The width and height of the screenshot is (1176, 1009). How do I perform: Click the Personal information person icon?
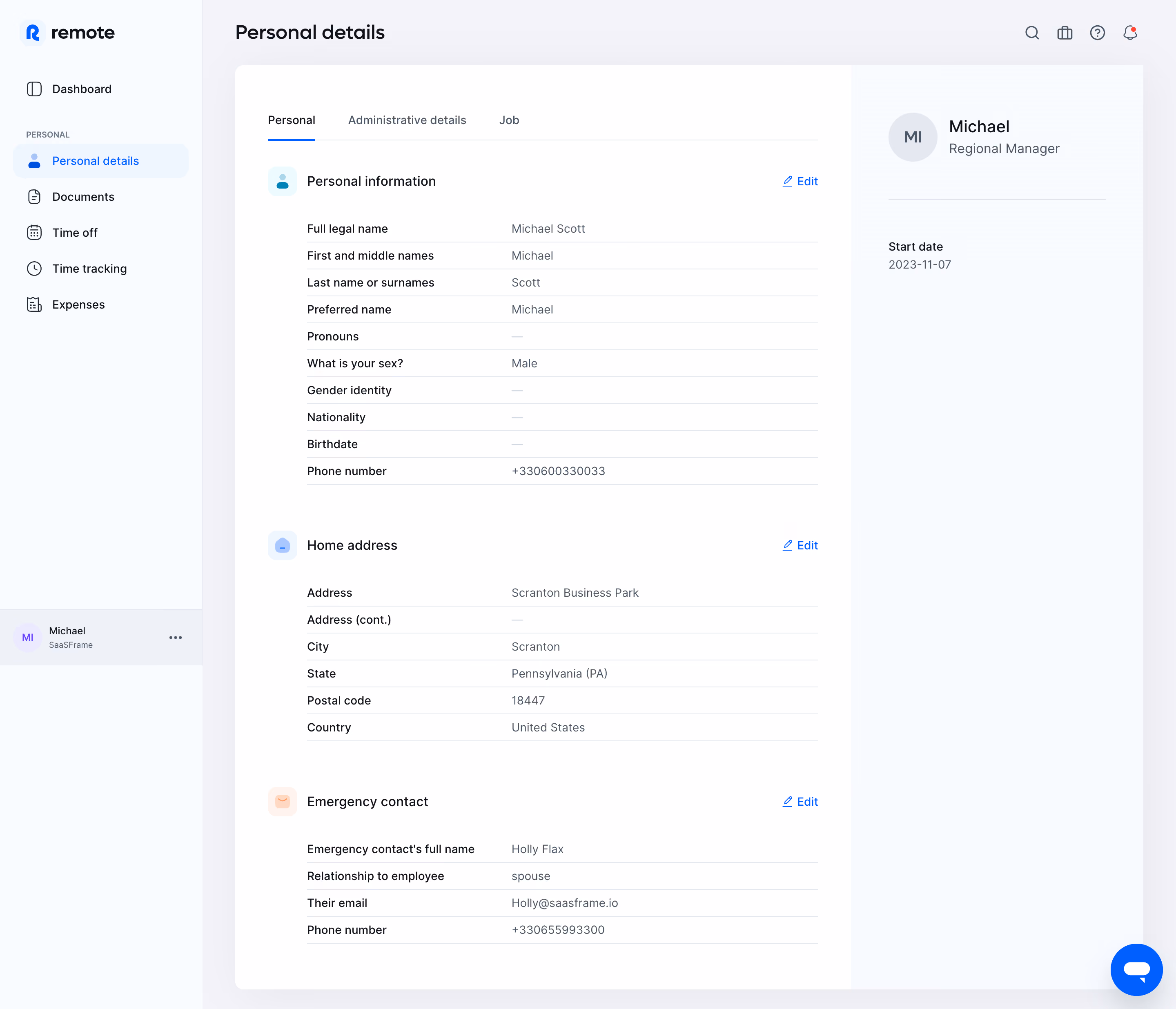click(x=282, y=181)
